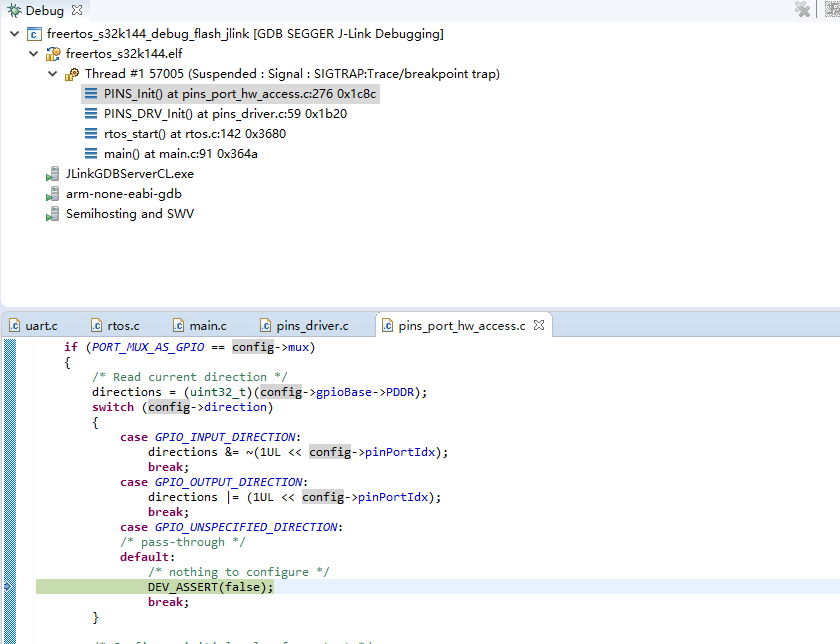Click the rtos_start() stack frame icon
This screenshot has width=840, height=644.
click(x=91, y=133)
